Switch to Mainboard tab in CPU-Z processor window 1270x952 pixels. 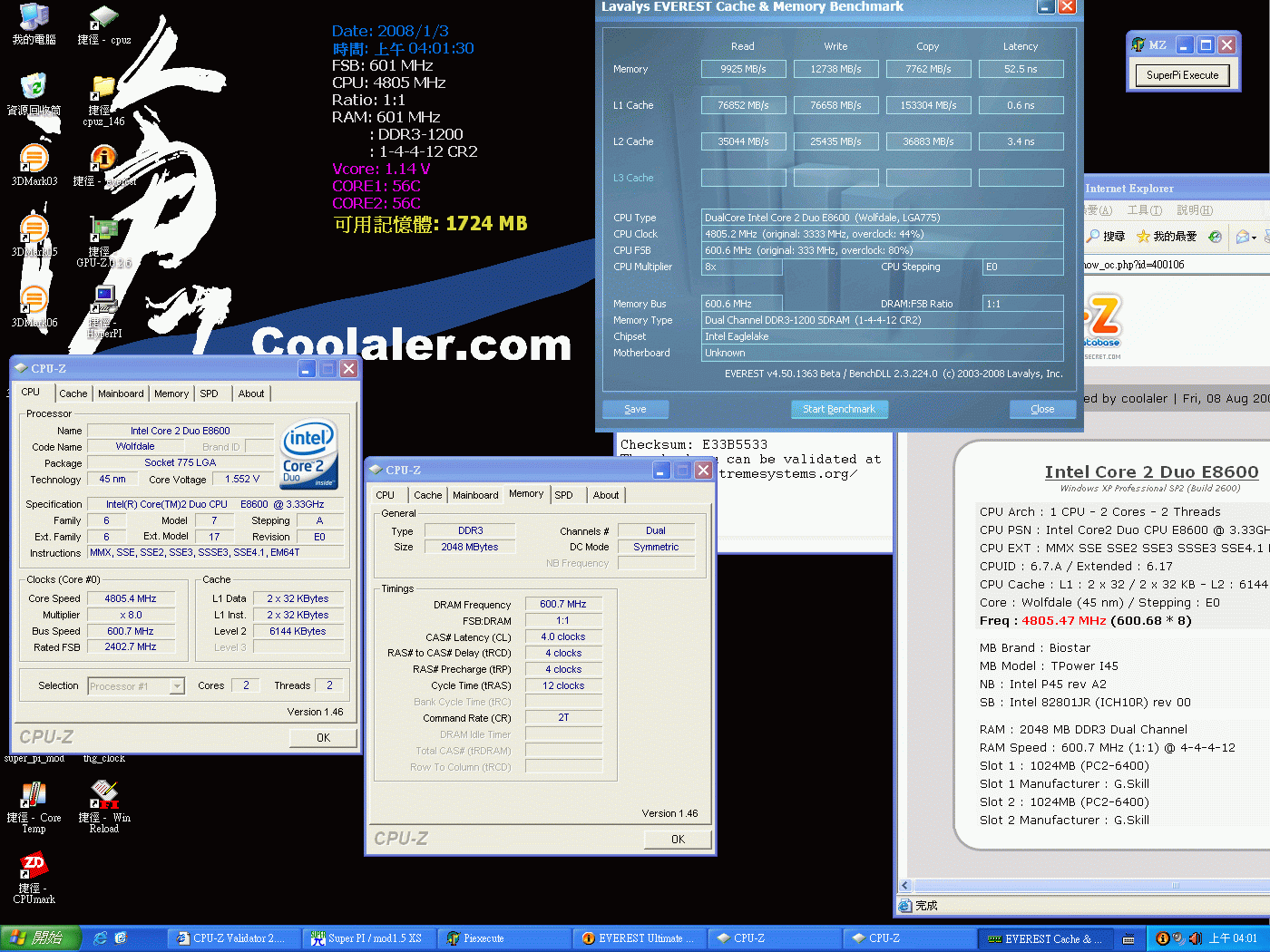tap(121, 393)
